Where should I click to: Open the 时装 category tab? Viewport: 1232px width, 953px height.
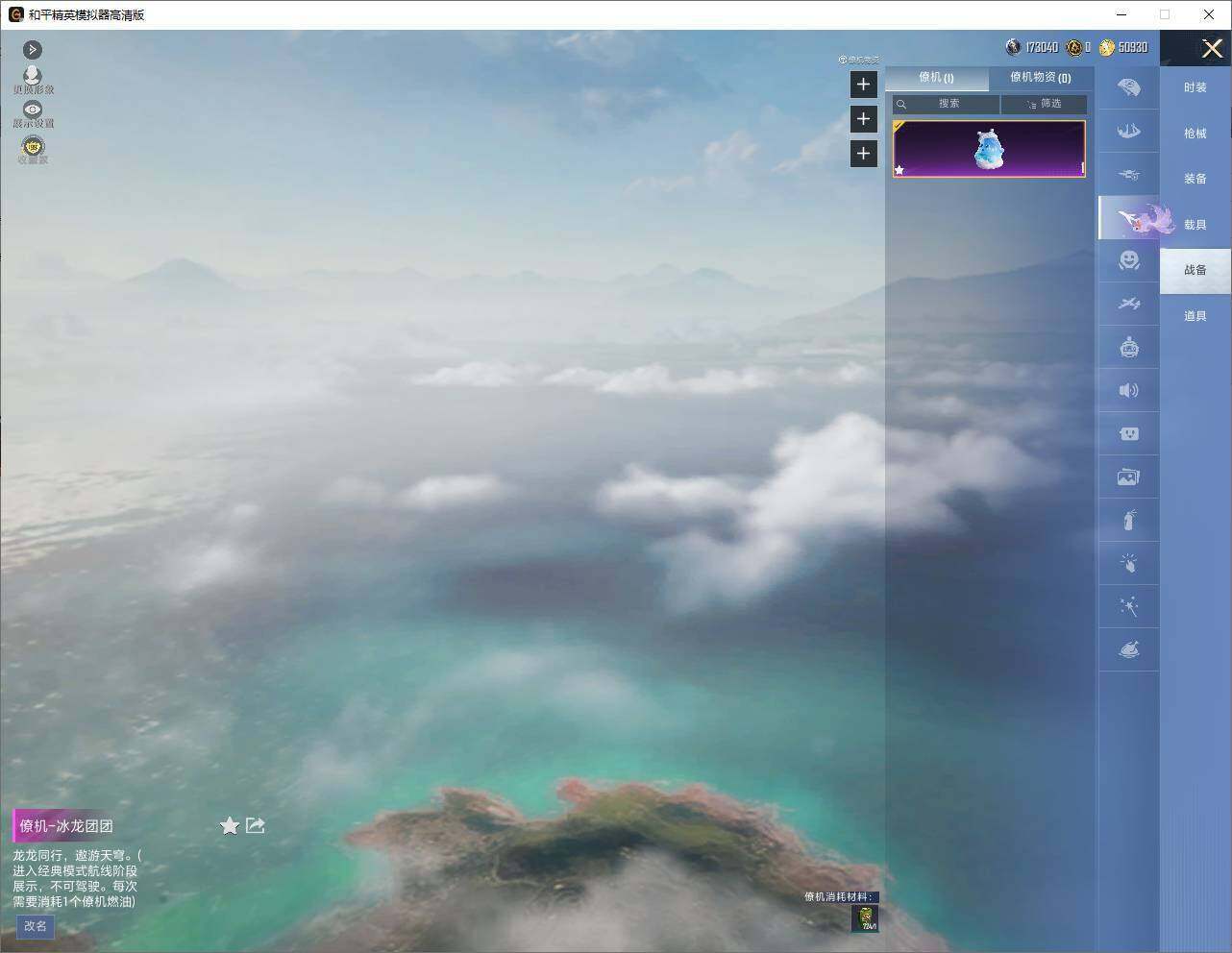[x=1195, y=87]
